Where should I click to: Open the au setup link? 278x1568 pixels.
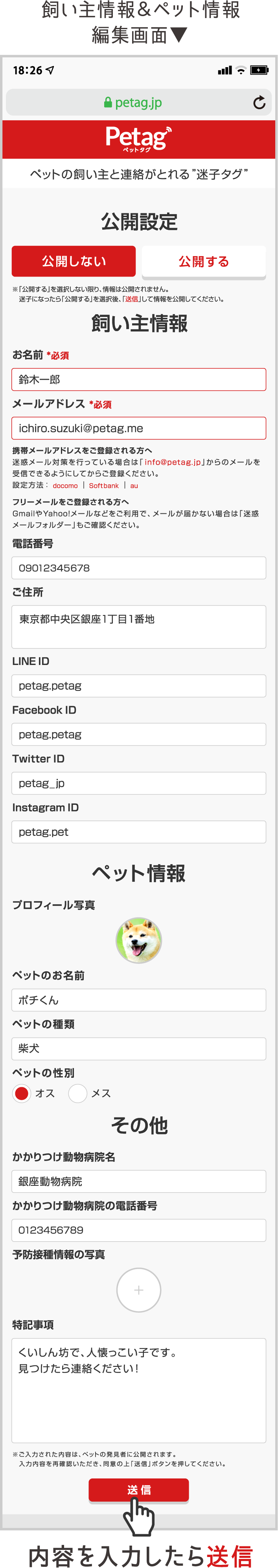[134, 486]
